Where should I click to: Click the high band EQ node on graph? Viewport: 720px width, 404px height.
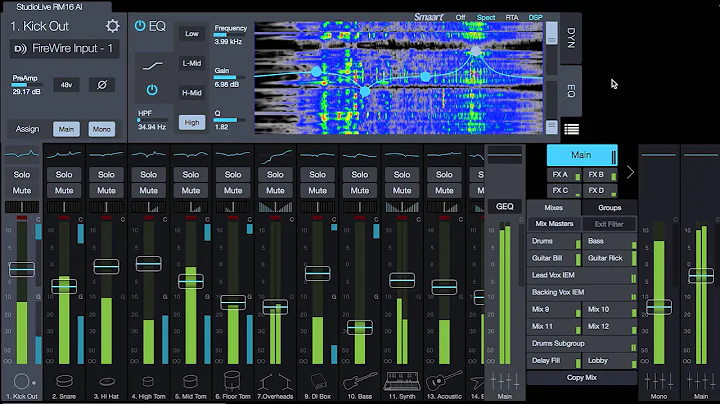pyautogui.click(x=476, y=50)
